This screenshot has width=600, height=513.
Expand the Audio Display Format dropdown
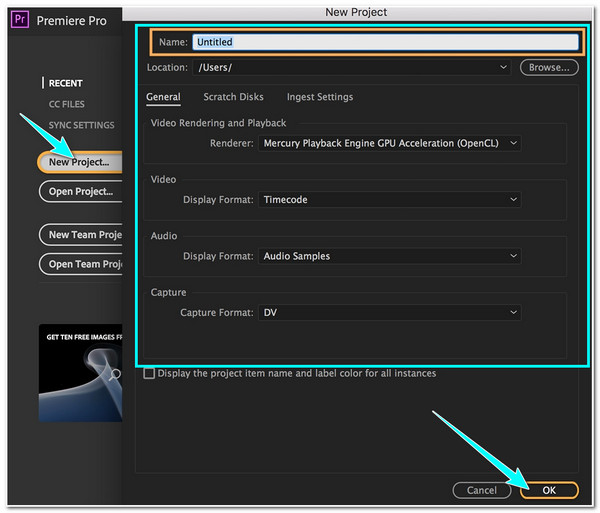pos(390,256)
